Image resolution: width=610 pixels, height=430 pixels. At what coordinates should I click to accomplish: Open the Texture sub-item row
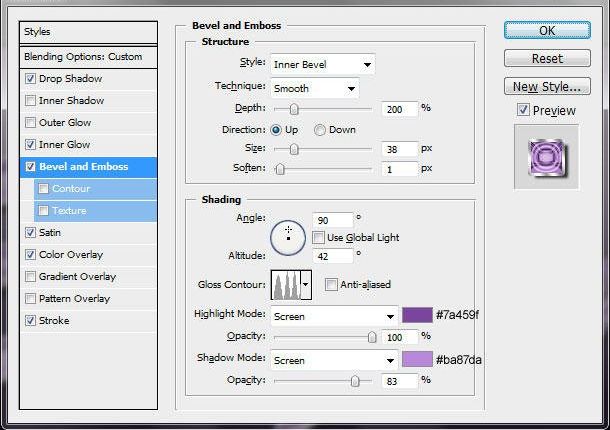pyautogui.click(x=95, y=211)
